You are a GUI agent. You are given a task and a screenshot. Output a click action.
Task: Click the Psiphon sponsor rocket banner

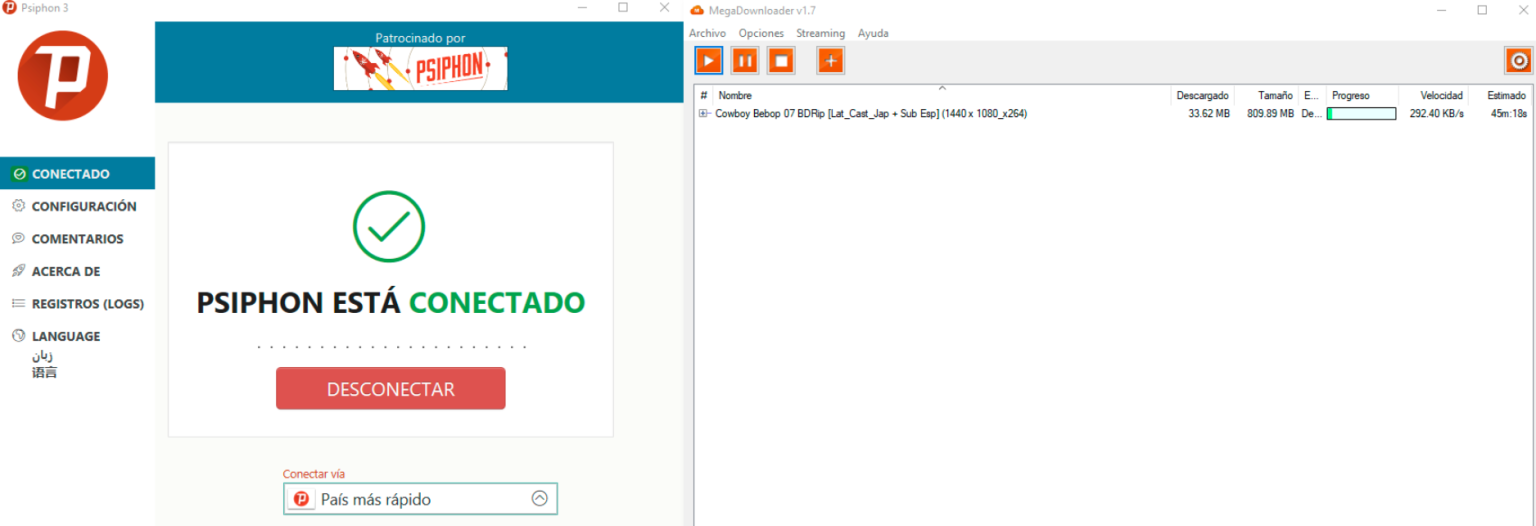(x=421, y=68)
